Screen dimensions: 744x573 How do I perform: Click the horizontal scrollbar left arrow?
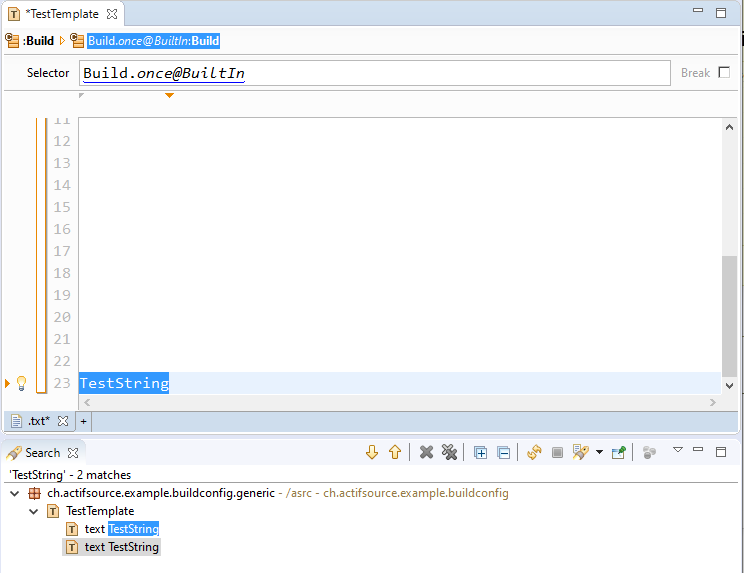(87, 402)
